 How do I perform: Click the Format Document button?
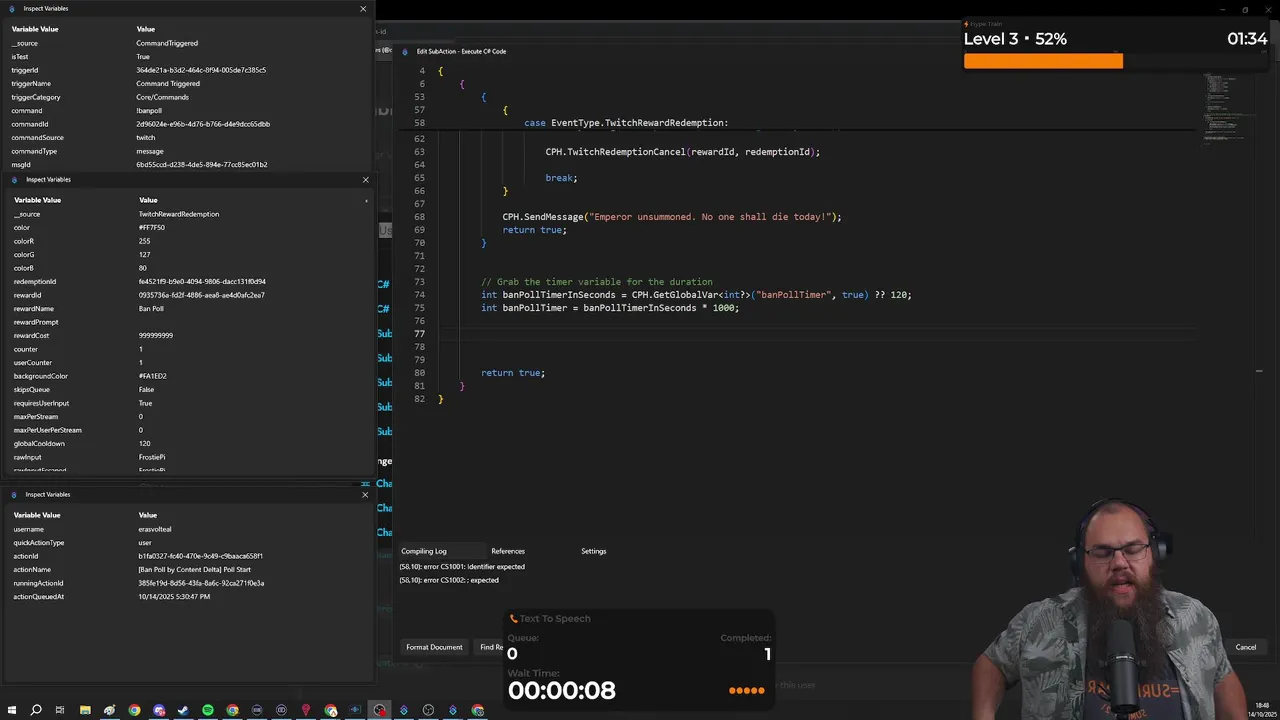[x=434, y=647]
